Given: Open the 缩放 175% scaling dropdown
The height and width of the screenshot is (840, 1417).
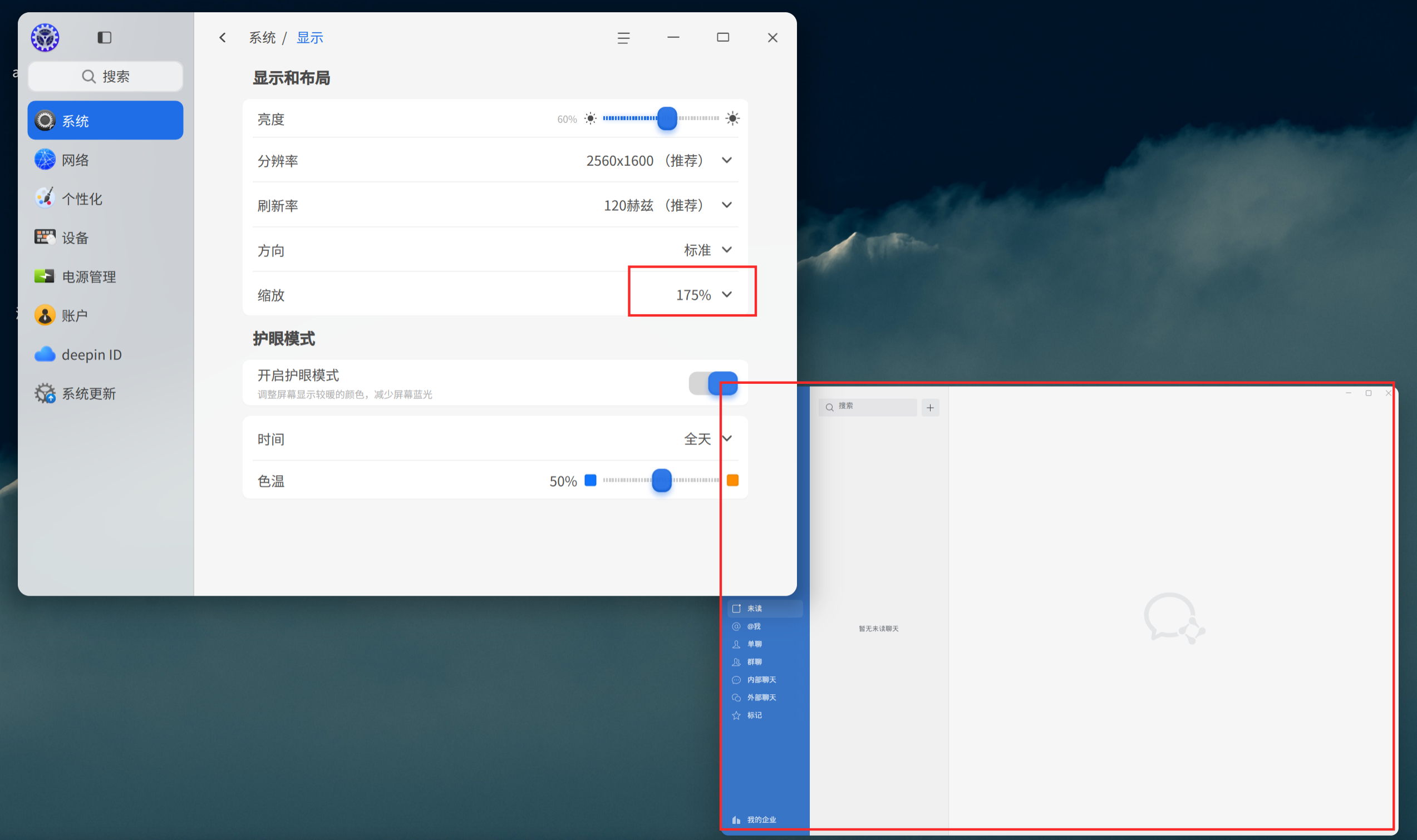Looking at the screenshot, I should [703, 294].
